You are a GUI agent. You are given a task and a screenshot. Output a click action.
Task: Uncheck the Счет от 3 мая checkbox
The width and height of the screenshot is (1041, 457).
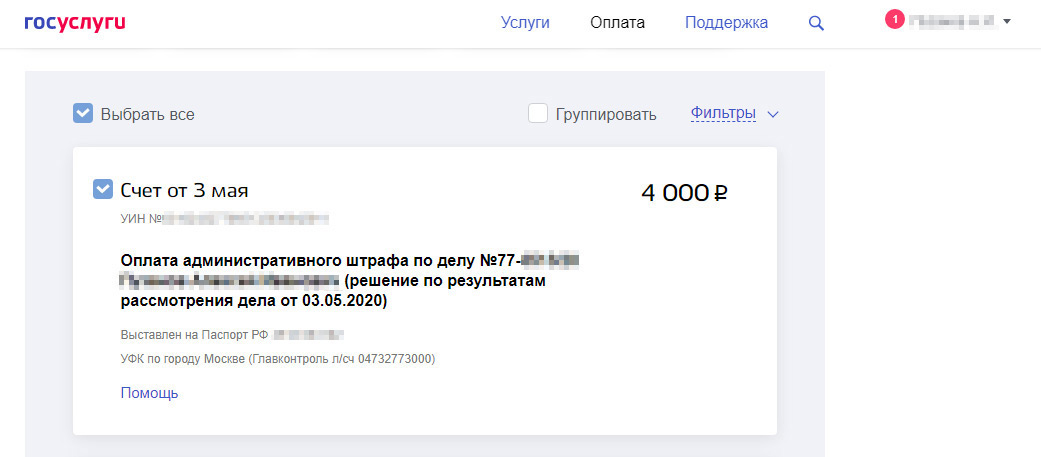(103, 189)
